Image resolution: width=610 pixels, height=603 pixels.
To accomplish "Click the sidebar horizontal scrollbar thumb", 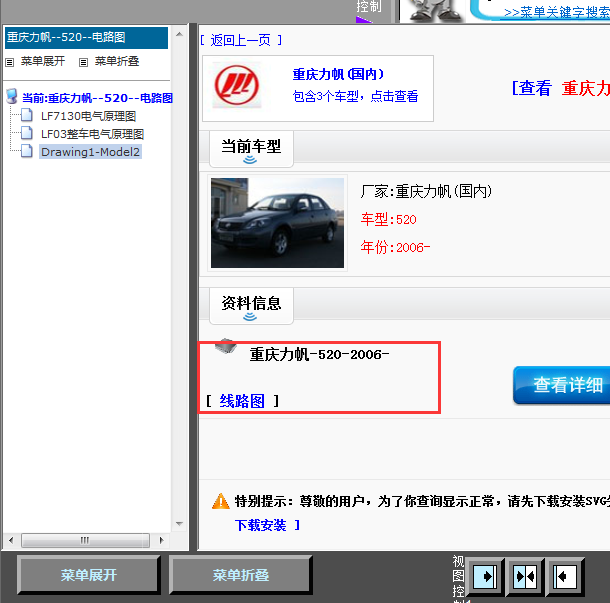I will click(x=85, y=540).
